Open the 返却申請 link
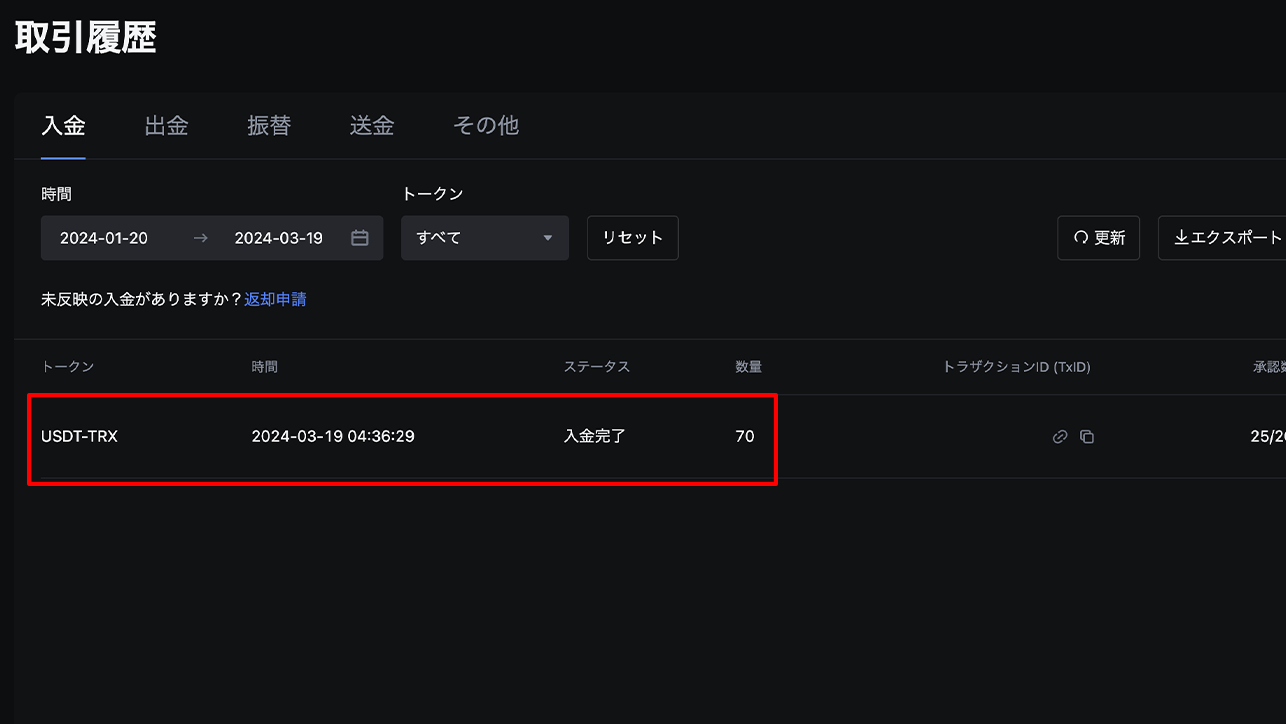 point(275,299)
